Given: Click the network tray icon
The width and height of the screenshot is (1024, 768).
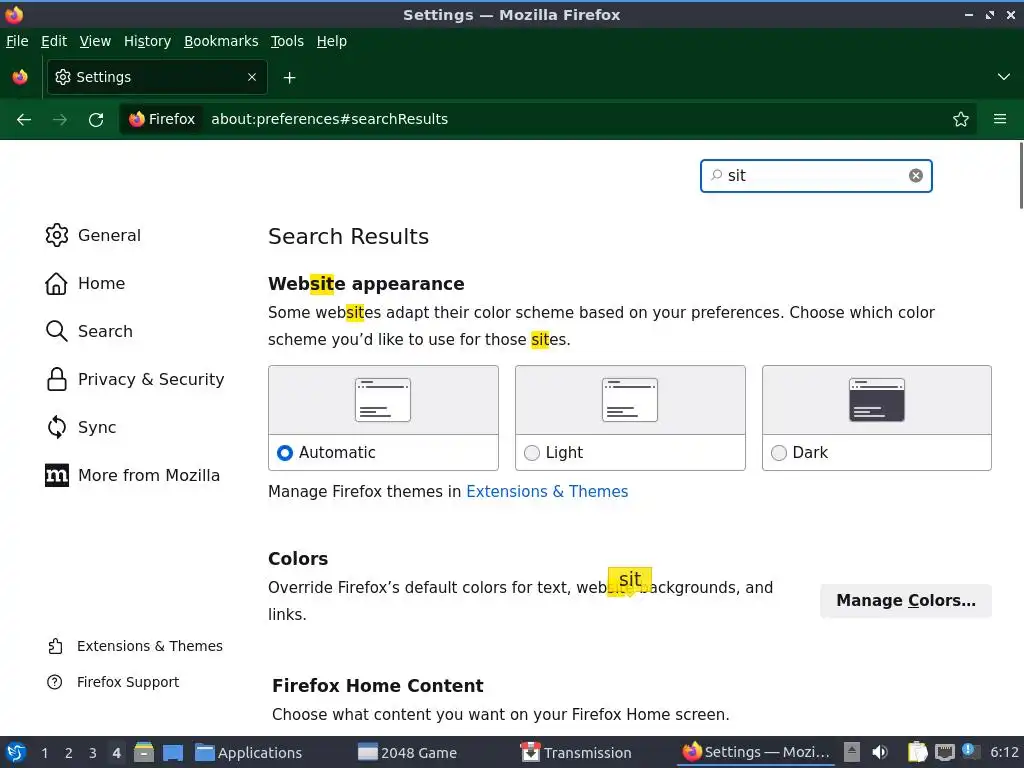Looking at the screenshot, I should click(944, 752).
